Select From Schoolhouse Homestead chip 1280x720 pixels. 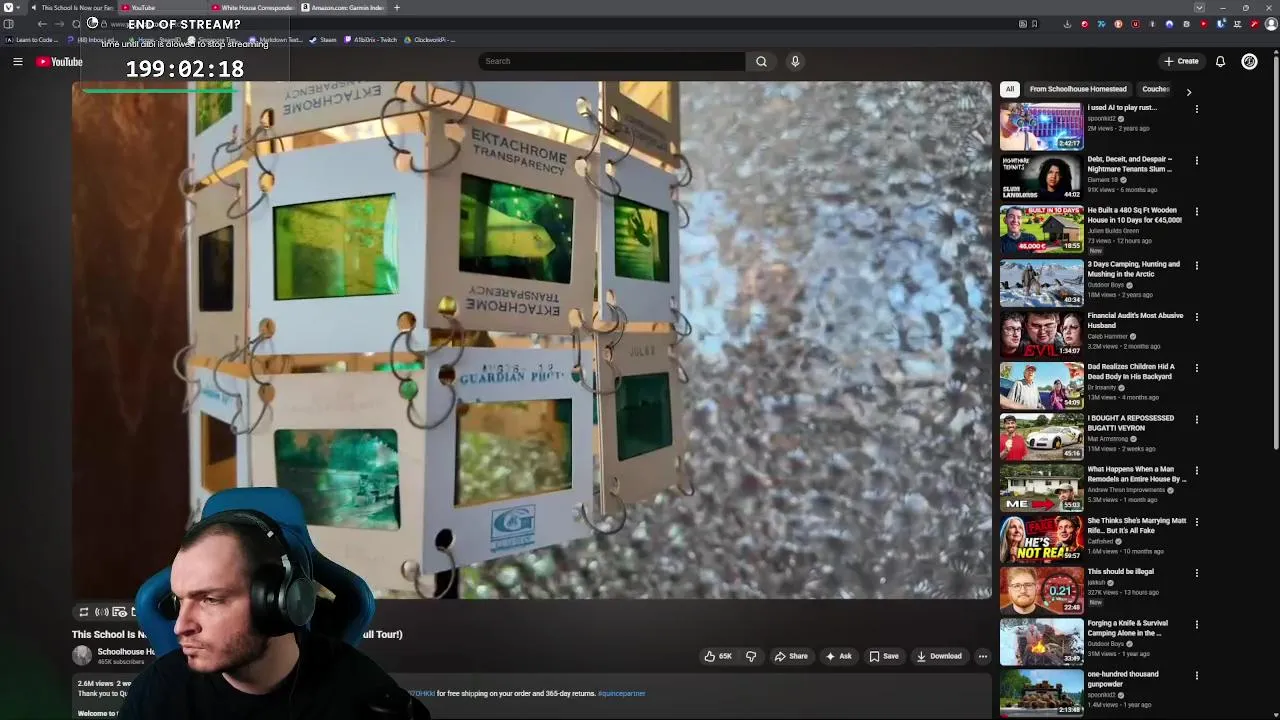[1078, 89]
